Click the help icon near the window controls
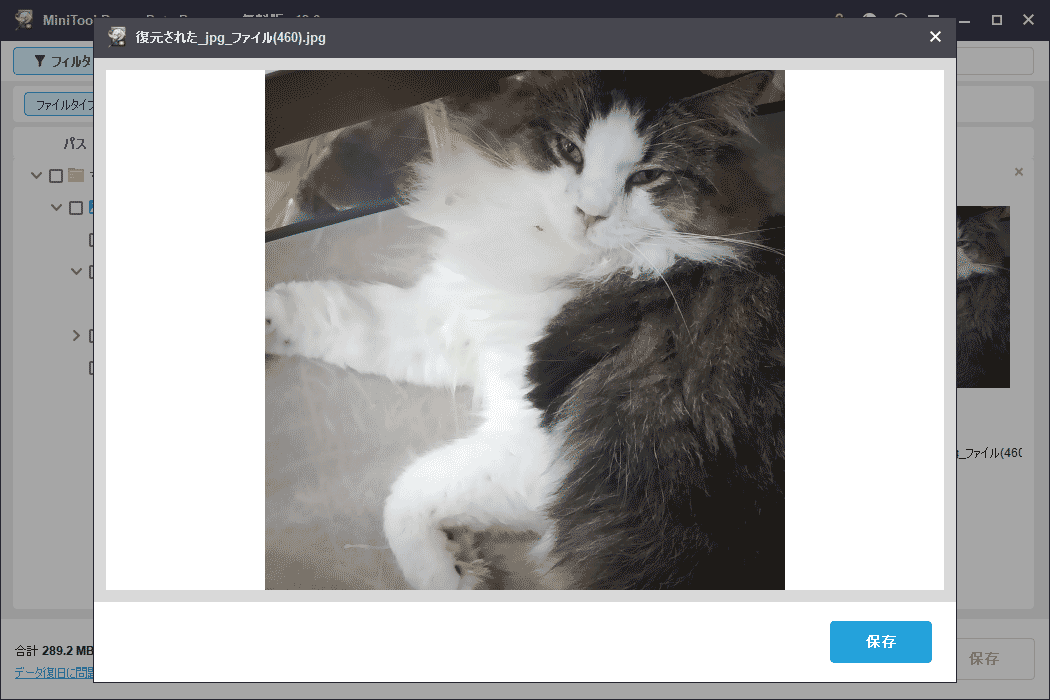This screenshot has width=1050, height=700. [x=900, y=19]
